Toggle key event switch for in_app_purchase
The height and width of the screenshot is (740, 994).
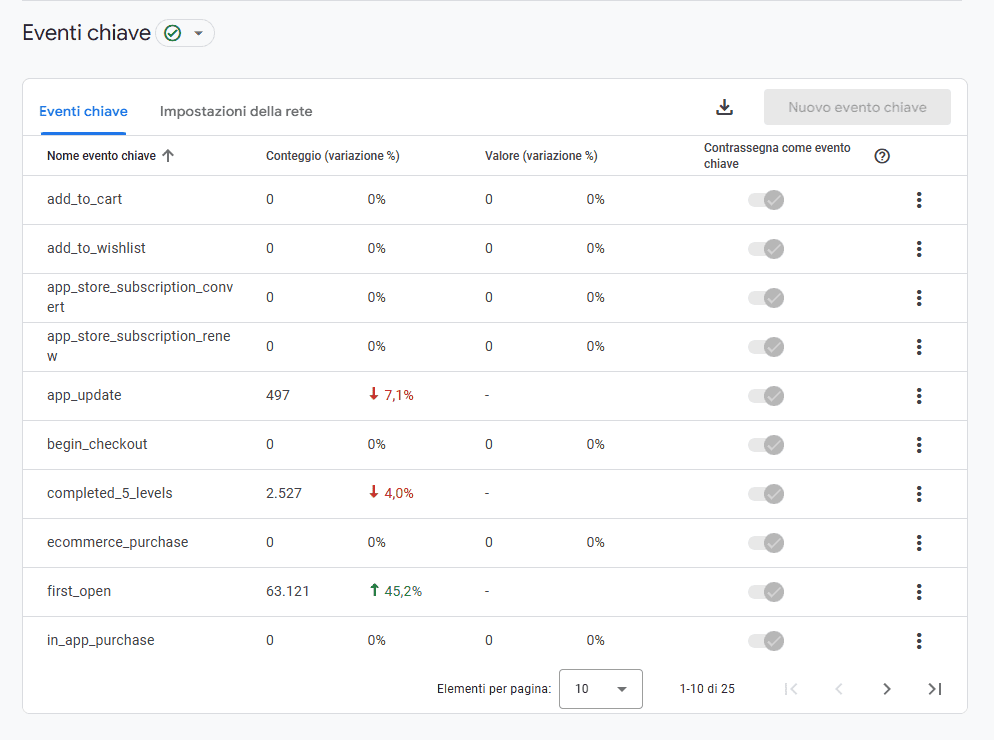[766, 640]
